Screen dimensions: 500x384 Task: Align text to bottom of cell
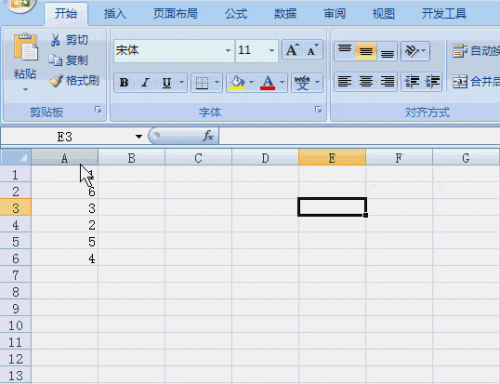tap(387, 51)
